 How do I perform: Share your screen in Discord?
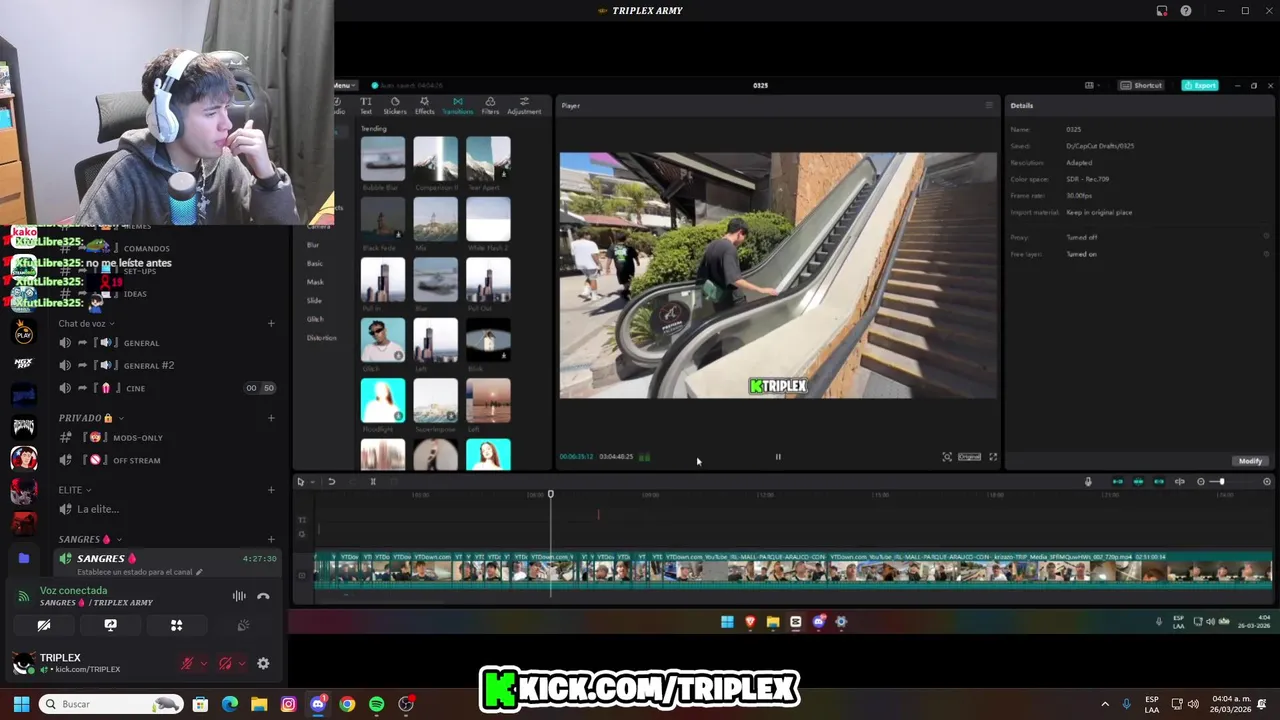[x=110, y=626]
